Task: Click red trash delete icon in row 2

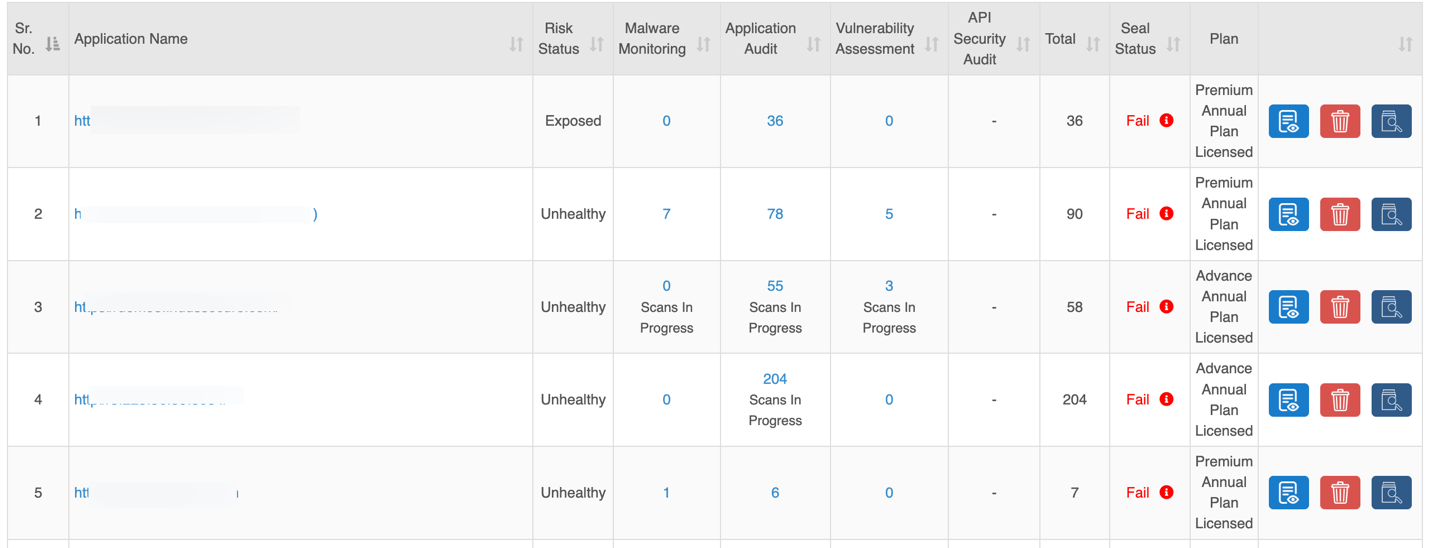Action: tap(1340, 214)
